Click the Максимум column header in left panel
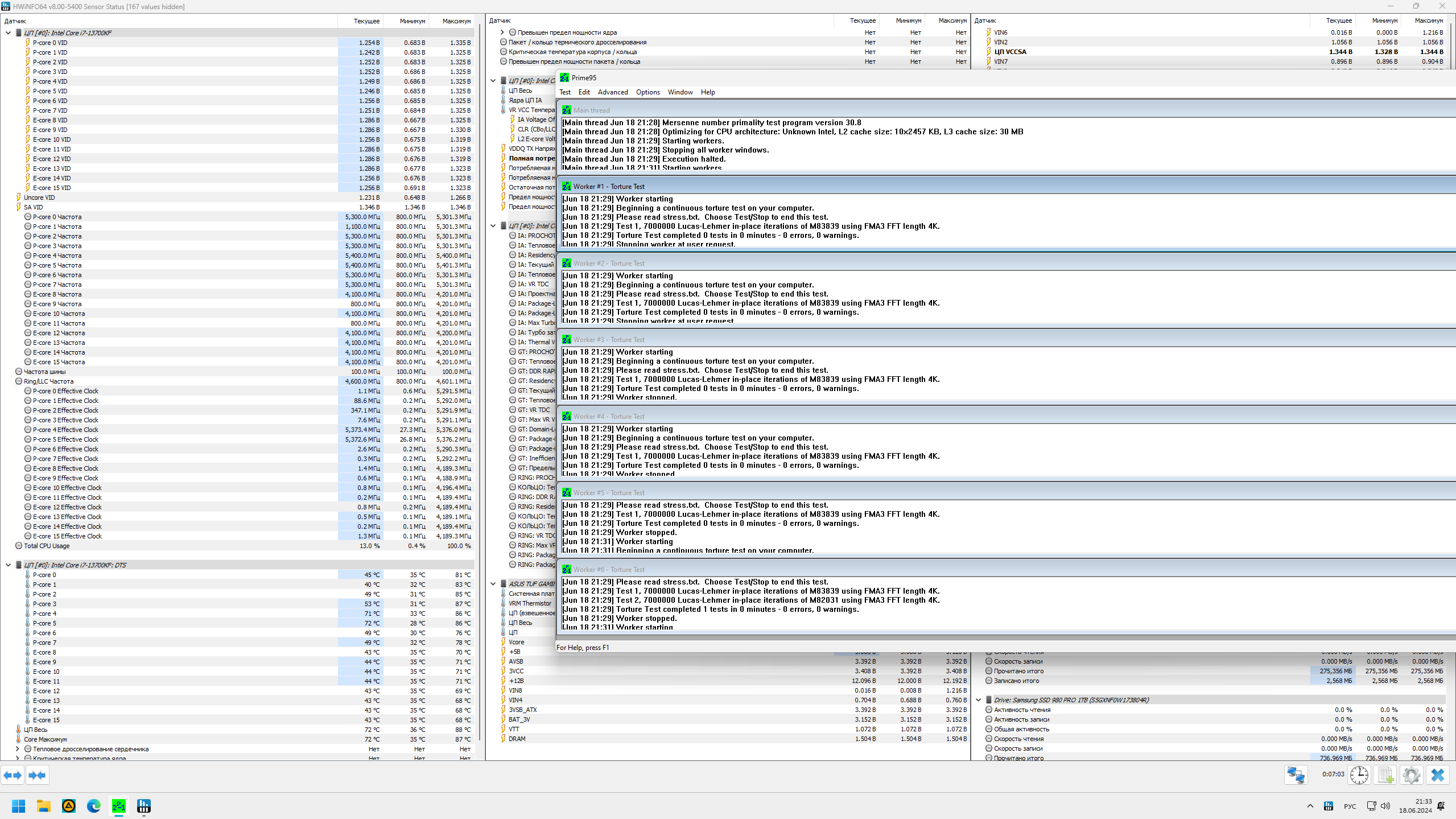The width and height of the screenshot is (1456, 819). pyautogui.click(x=456, y=21)
